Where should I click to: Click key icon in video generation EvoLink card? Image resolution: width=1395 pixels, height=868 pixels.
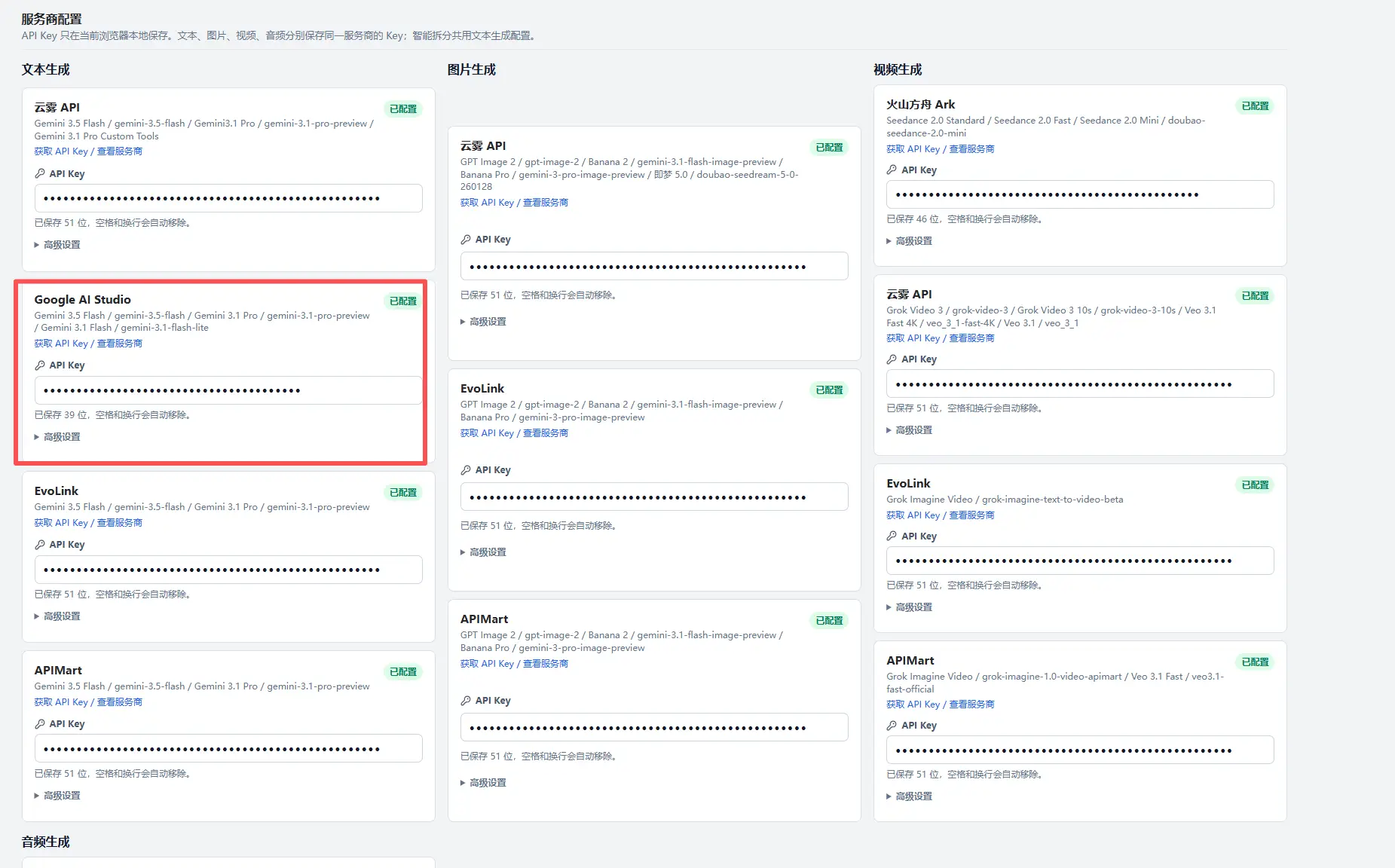[x=892, y=536]
